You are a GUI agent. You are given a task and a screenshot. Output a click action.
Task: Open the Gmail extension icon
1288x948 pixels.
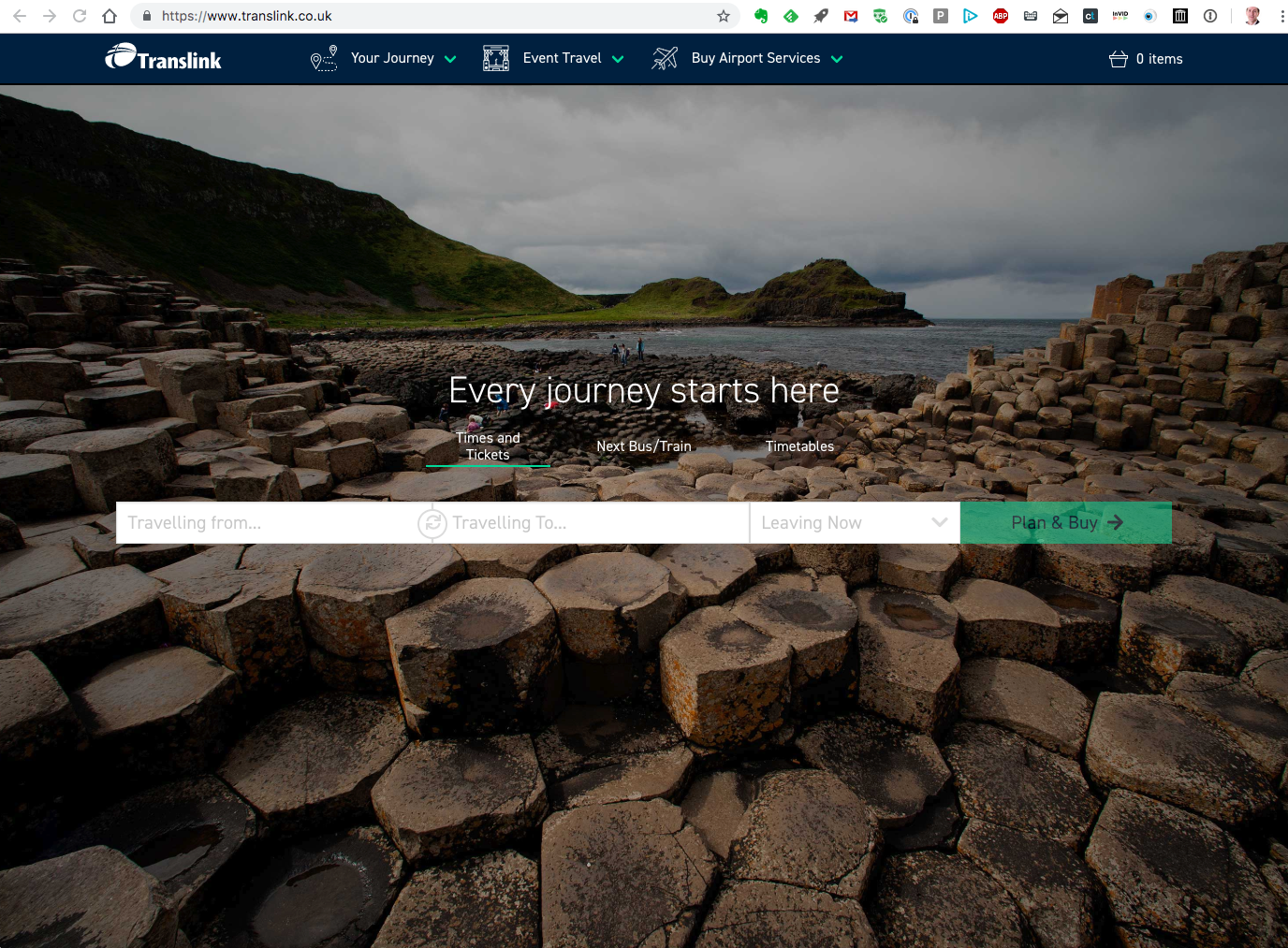pyautogui.click(x=851, y=16)
